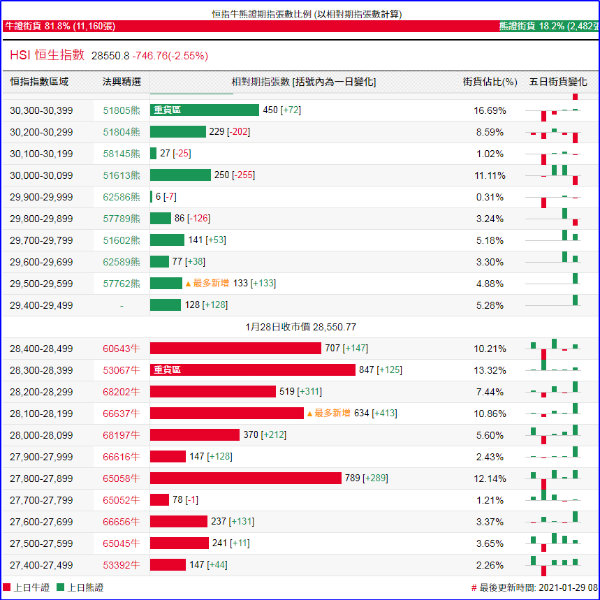Open five-day sparkline for 27,800-27,899 row
The image size is (600, 600).
pos(553,478)
